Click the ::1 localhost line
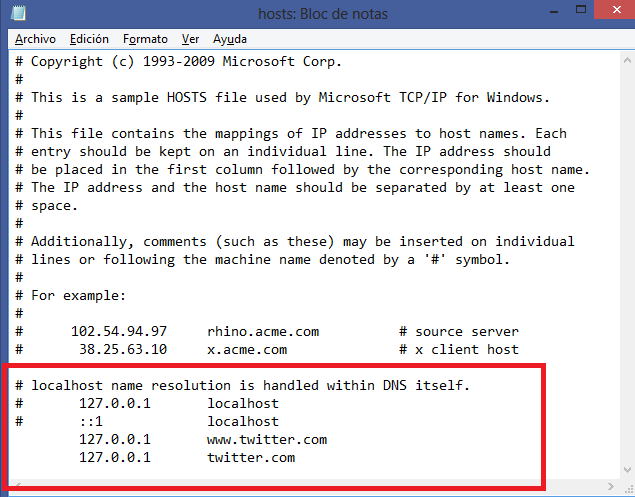The width and height of the screenshot is (635, 497). click(x=147, y=422)
